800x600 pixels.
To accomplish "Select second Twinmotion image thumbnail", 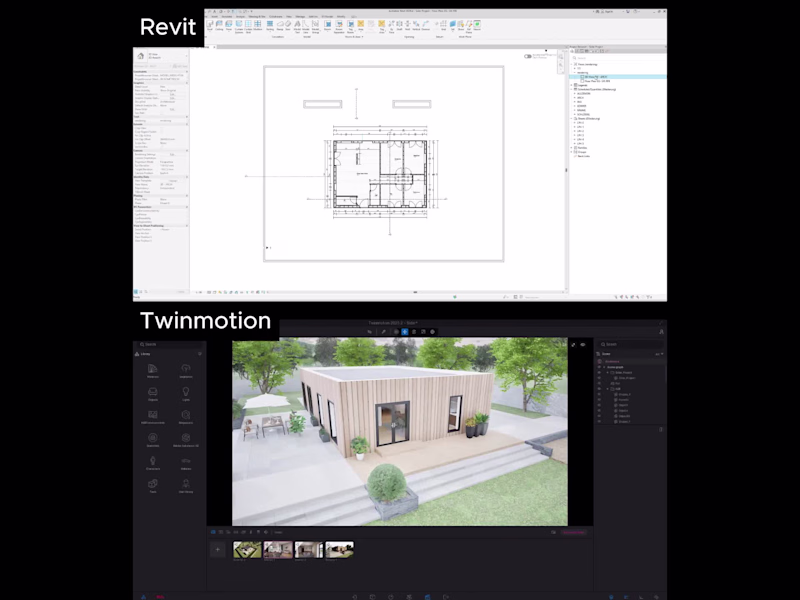I will click(278, 549).
